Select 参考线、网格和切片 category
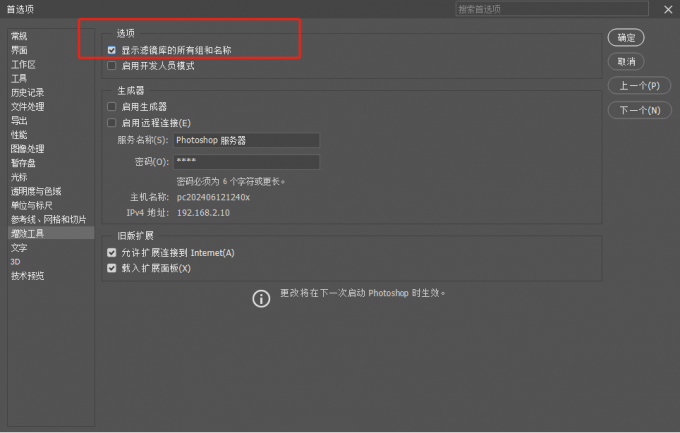The width and height of the screenshot is (680, 433). (x=49, y=220)
